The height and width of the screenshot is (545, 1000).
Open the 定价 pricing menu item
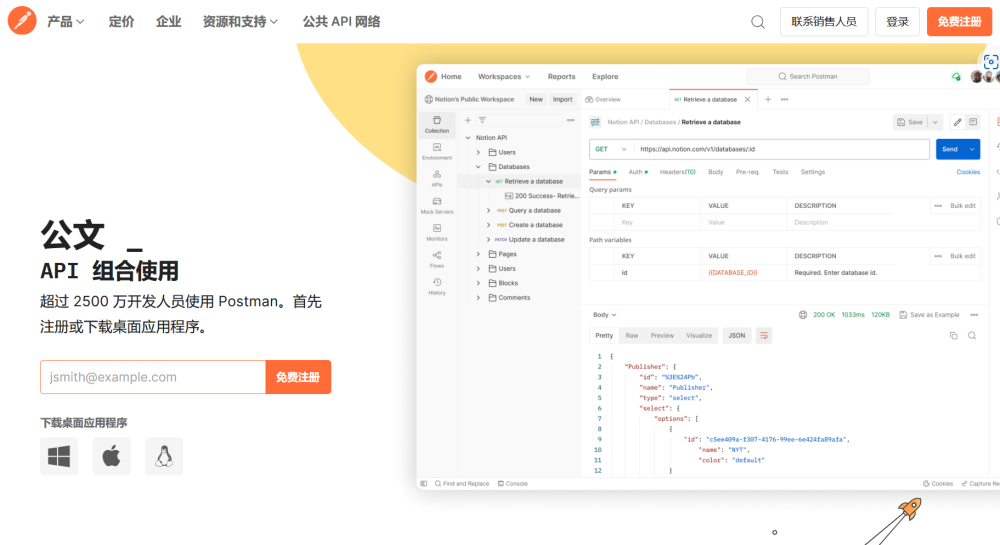point(121,22)
